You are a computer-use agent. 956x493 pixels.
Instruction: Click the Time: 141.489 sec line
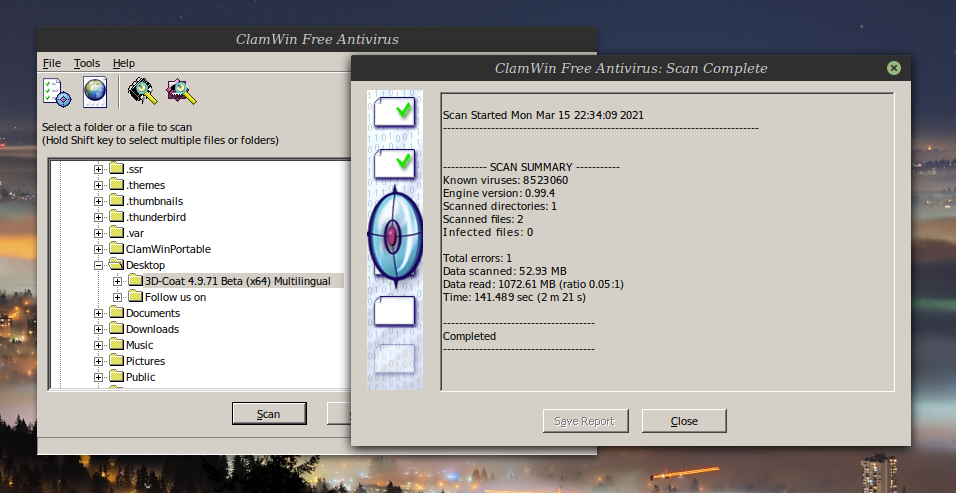[x=514, y=297]
